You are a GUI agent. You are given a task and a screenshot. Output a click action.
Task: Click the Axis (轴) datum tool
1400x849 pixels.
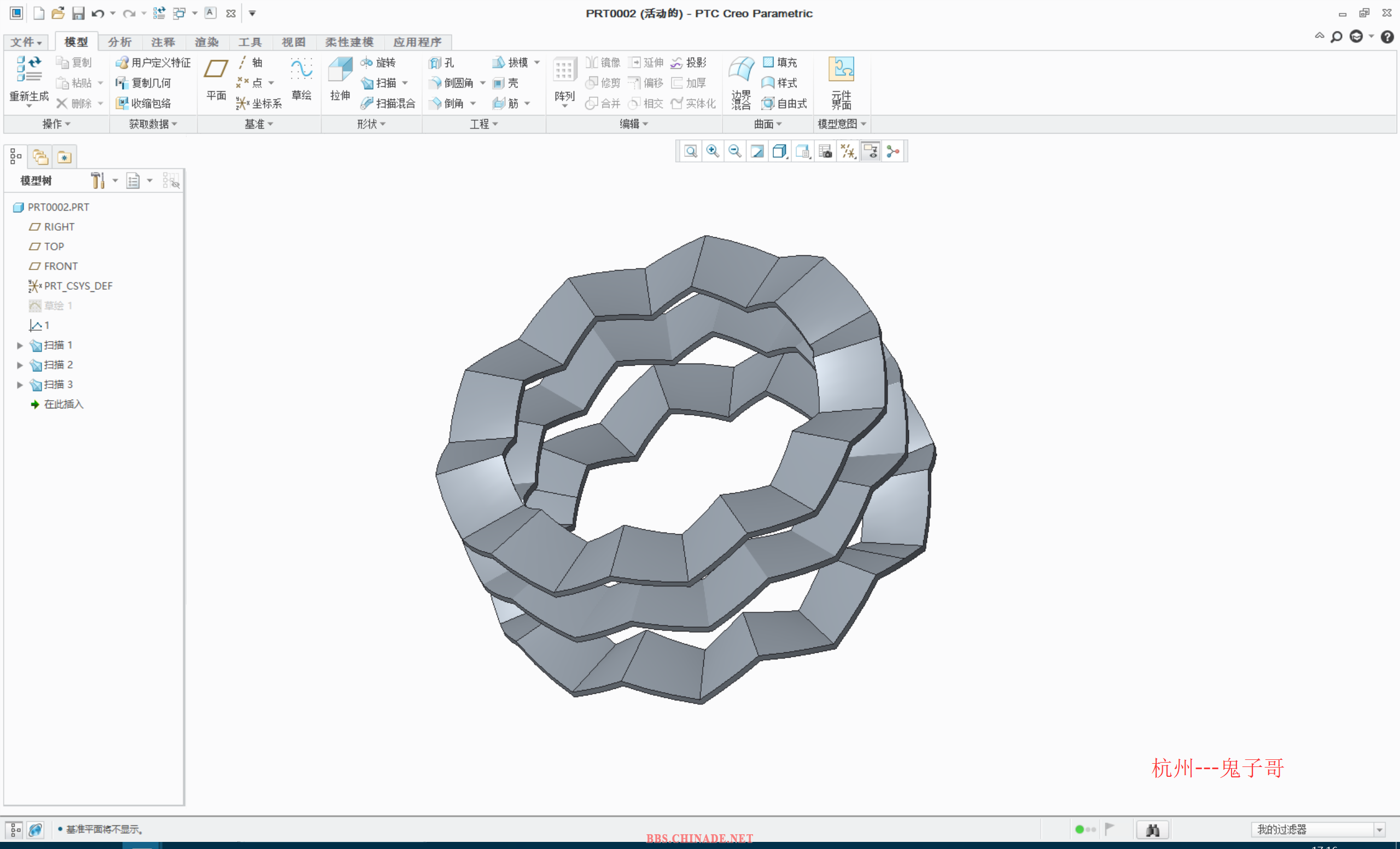[x=250, y=62]
